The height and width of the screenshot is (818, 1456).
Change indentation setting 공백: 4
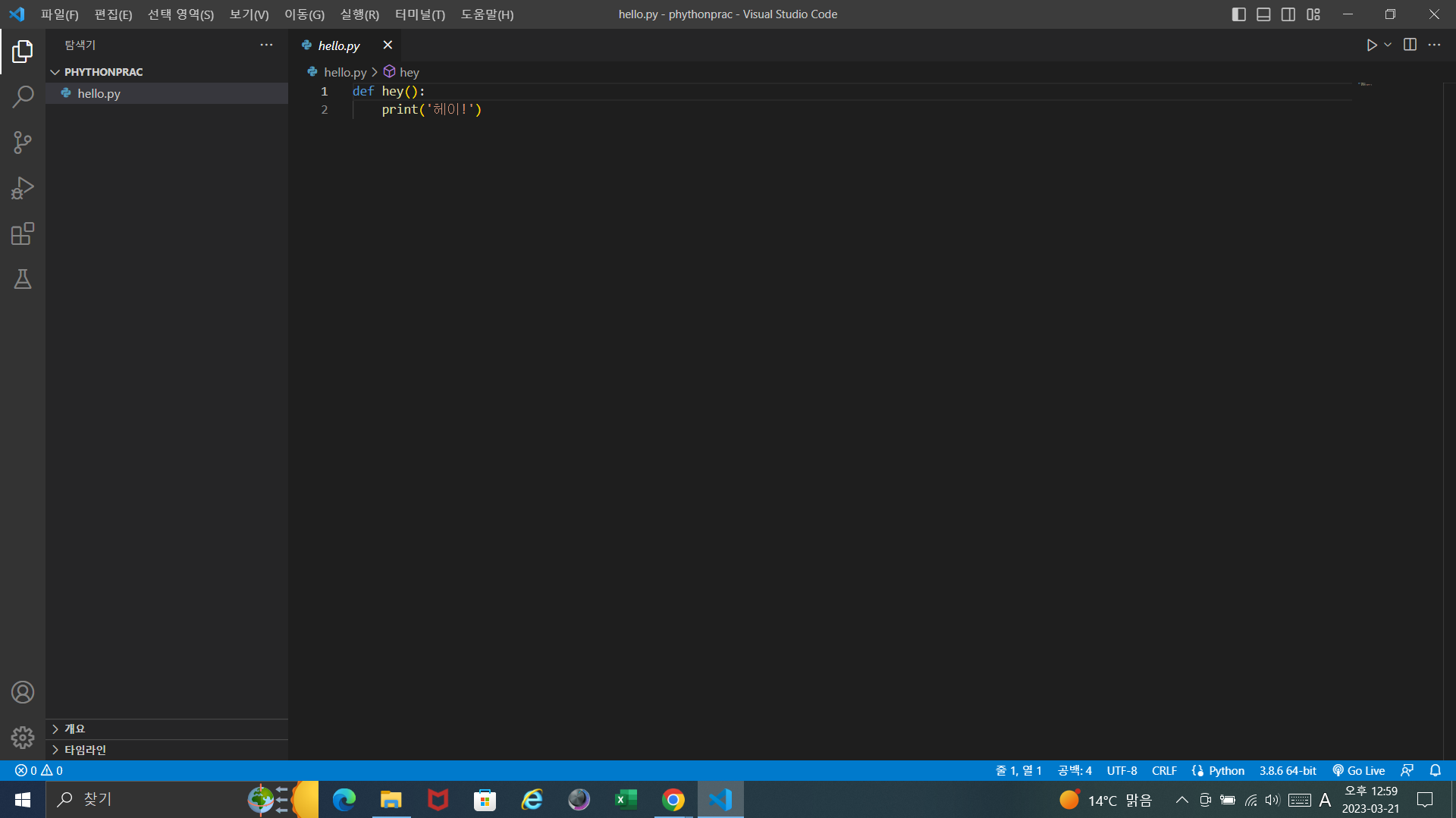1075,770
